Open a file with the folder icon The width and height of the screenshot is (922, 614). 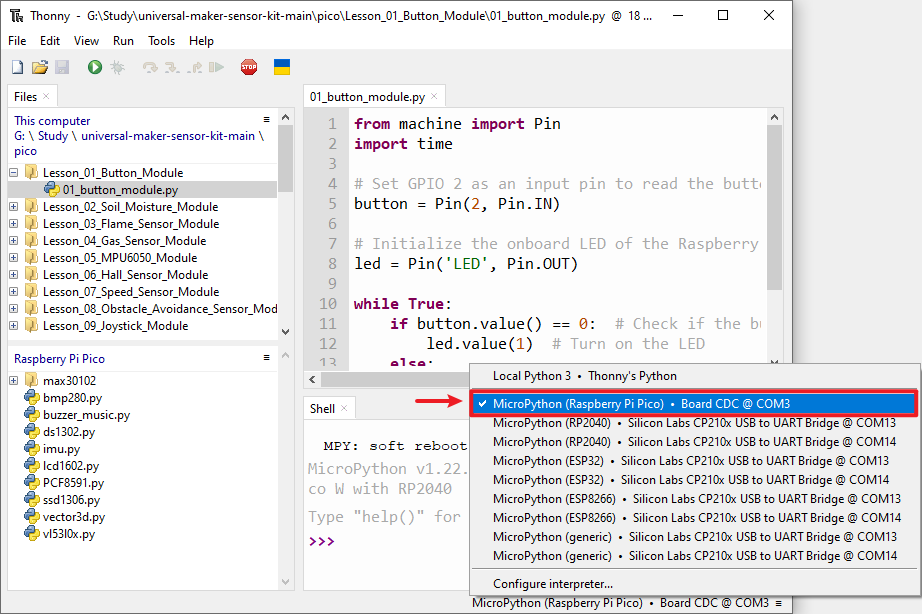coord(40,67)
